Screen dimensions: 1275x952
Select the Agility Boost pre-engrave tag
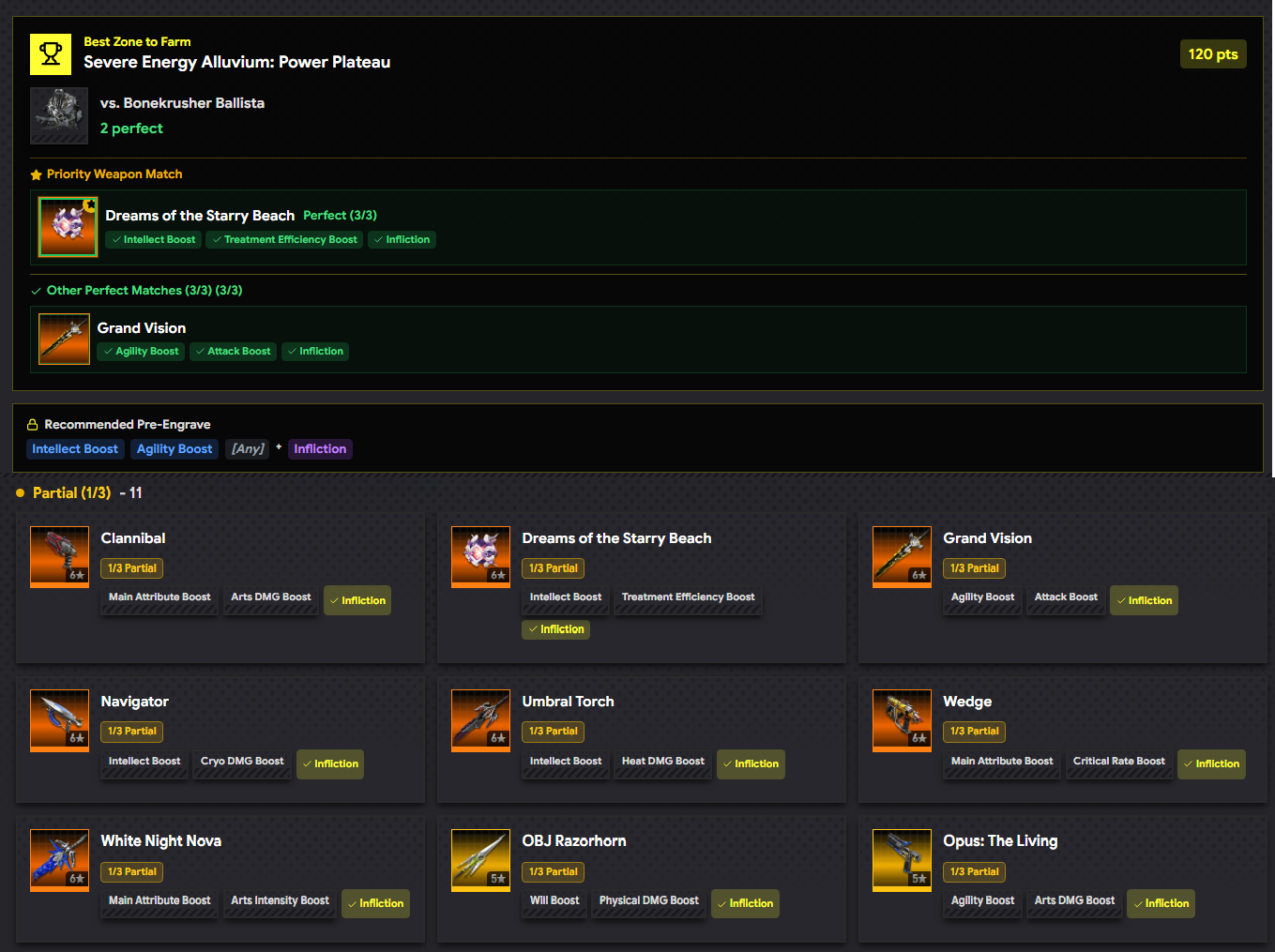pos(175,449)
